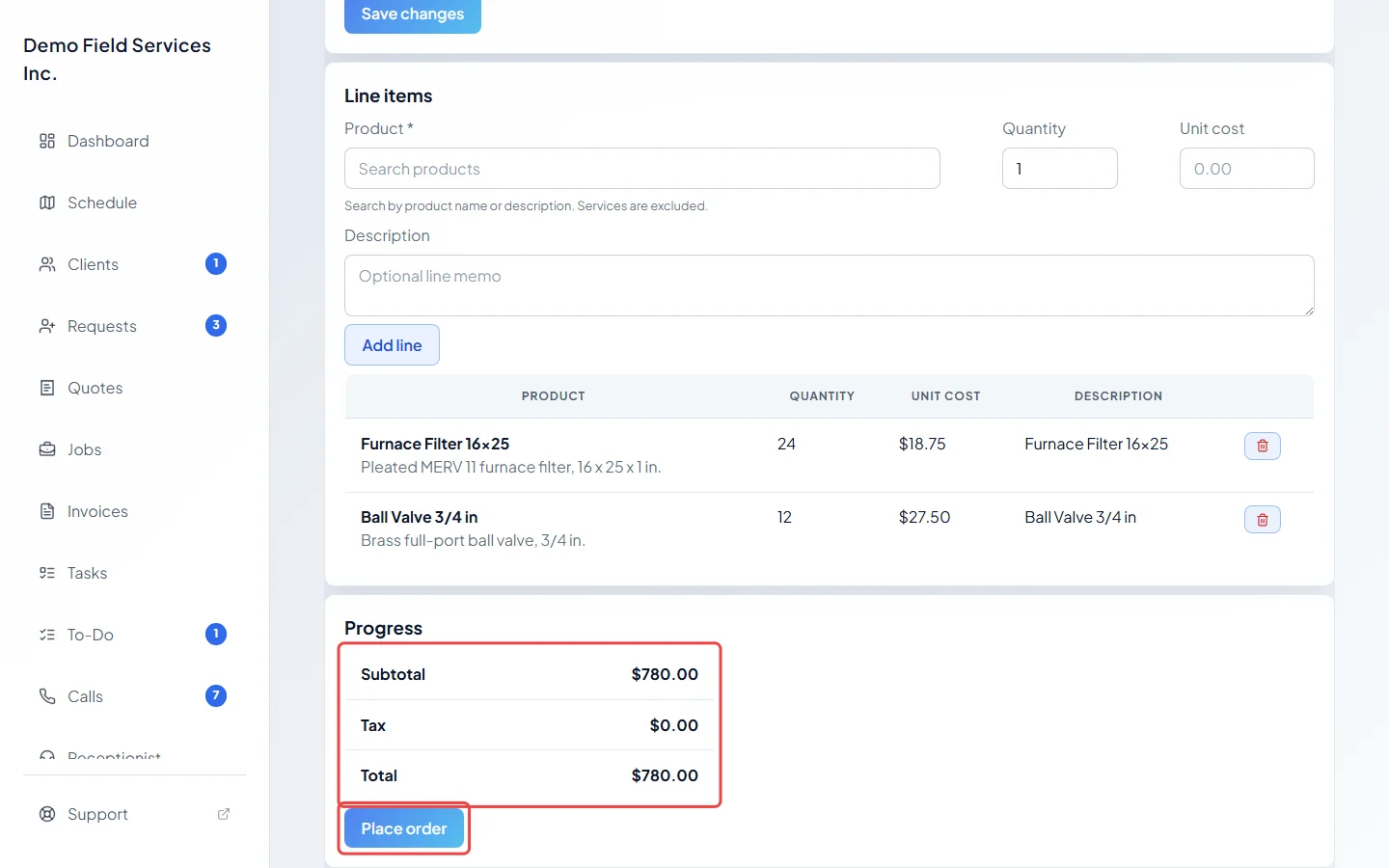This screenshot has width=1389, height=868.
Task: Click the Clients notification badge
Action: pos(216,263)
